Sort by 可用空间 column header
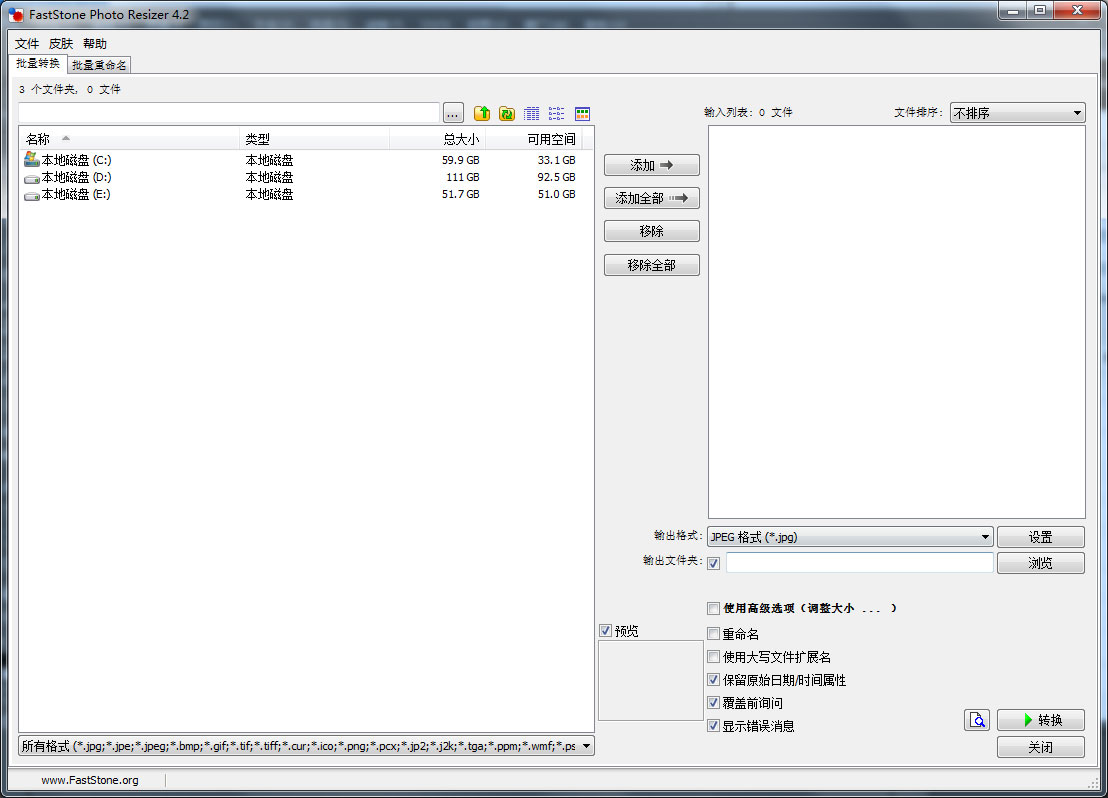 534,139
